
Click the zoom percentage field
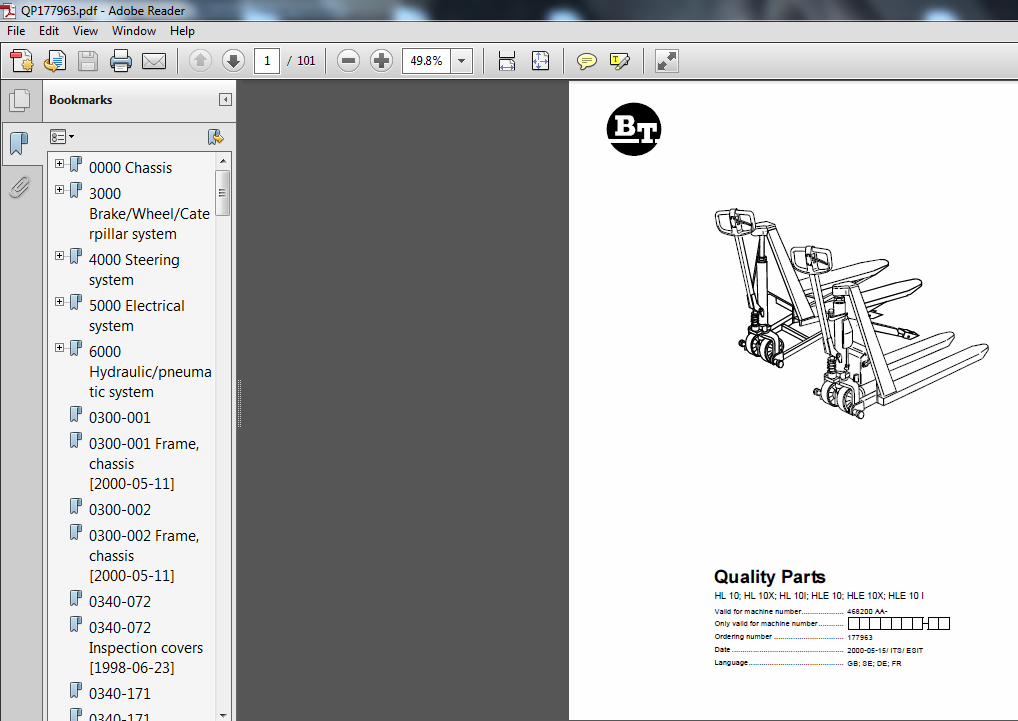[427, 61]
